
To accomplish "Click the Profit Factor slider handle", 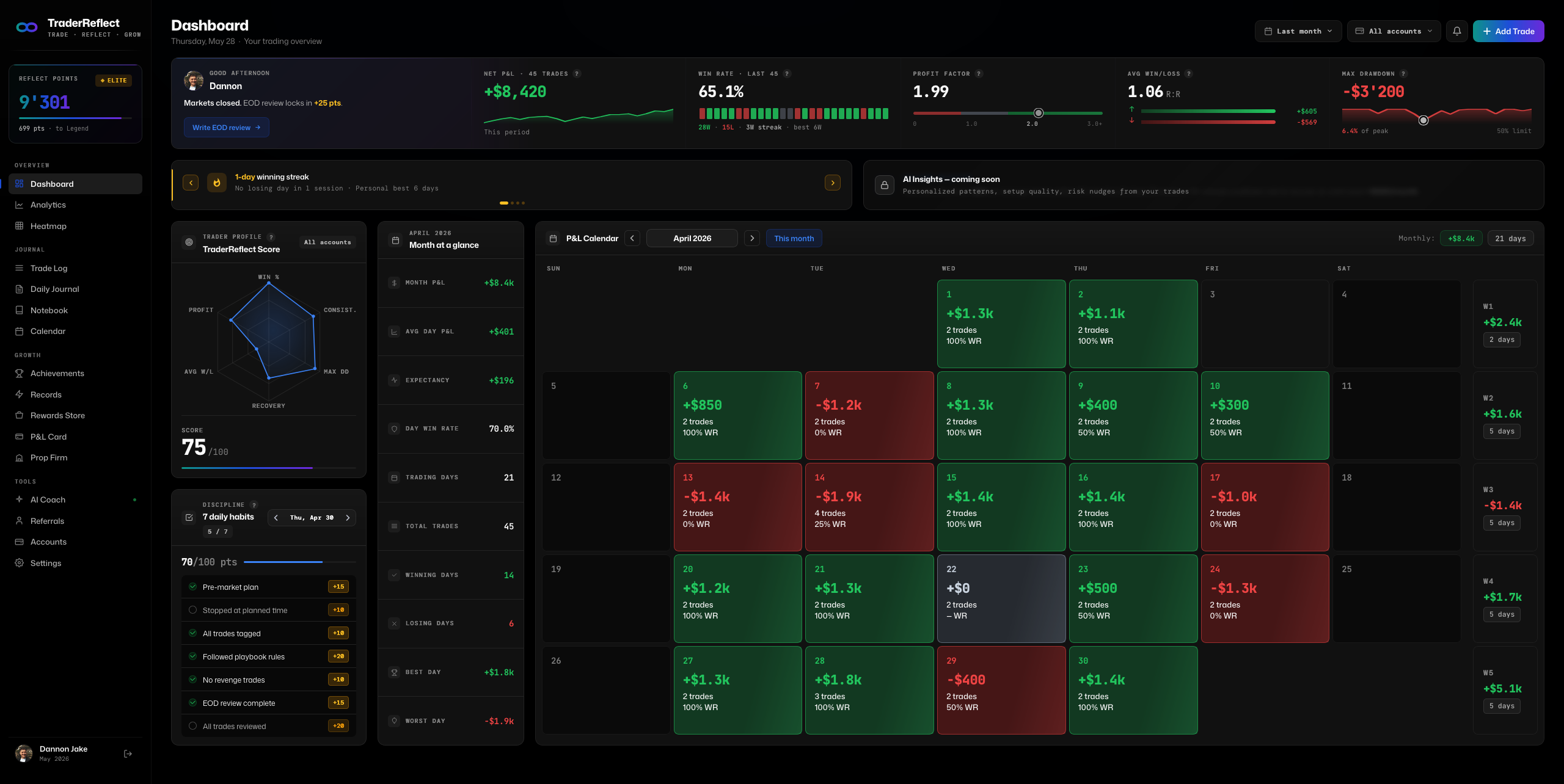I will 1038,113.
